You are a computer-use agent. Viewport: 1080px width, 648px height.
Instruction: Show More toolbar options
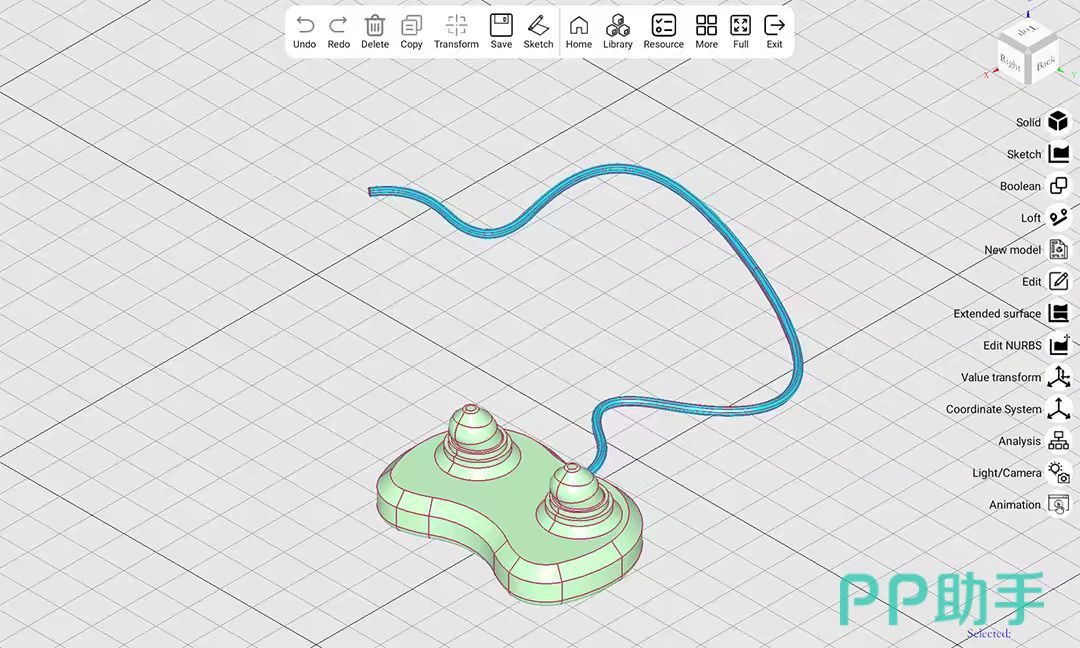[x=706, y=26]
